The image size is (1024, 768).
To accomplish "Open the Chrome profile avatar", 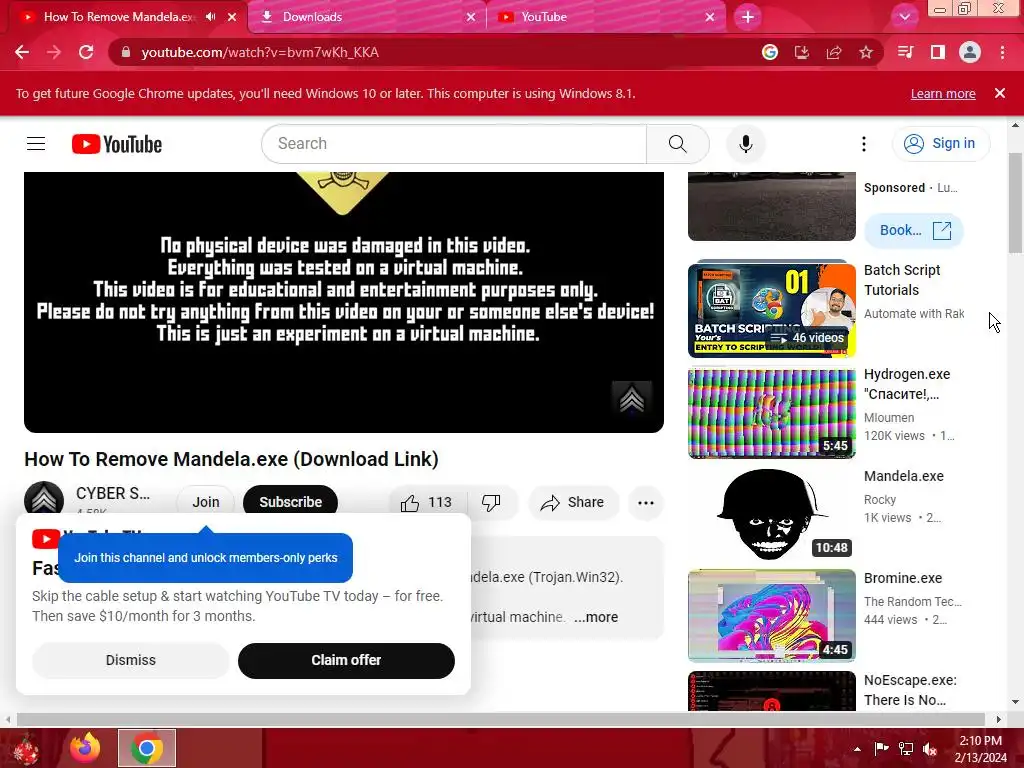I will 970,52.
